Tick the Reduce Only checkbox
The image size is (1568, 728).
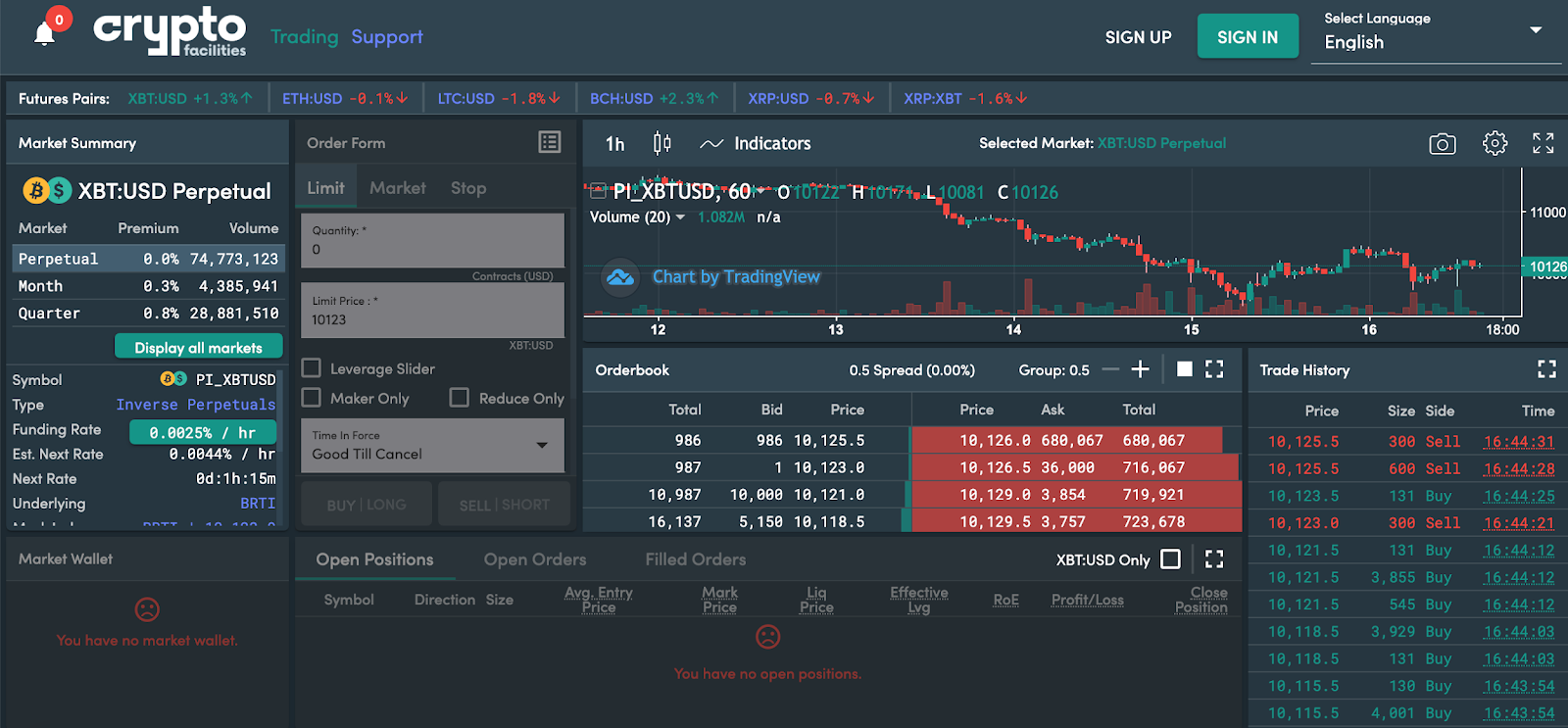459,398
